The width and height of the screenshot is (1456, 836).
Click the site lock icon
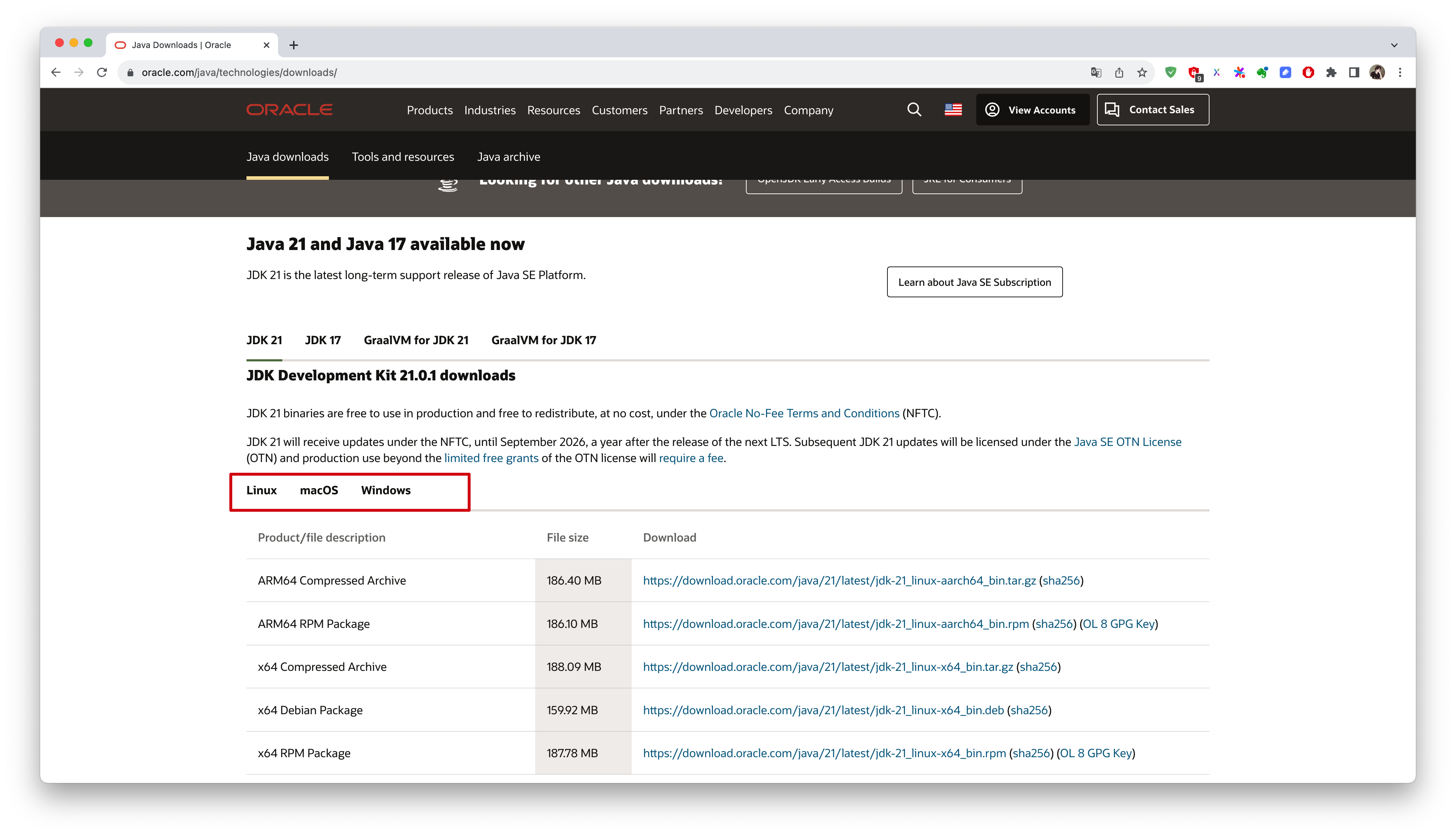(130, 72)
